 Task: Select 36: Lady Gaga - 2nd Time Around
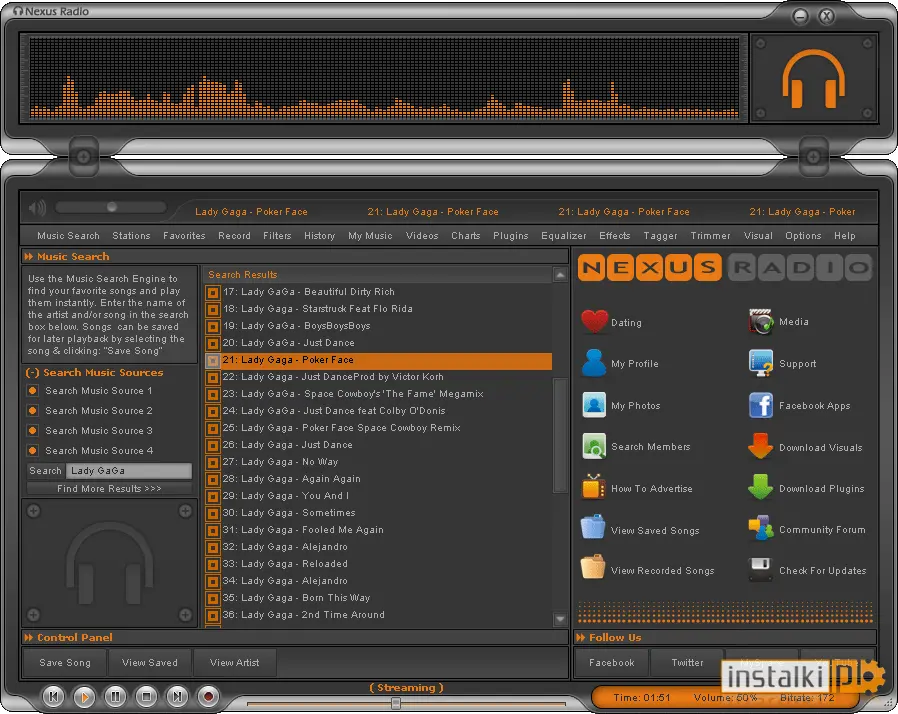click(379, 615)
